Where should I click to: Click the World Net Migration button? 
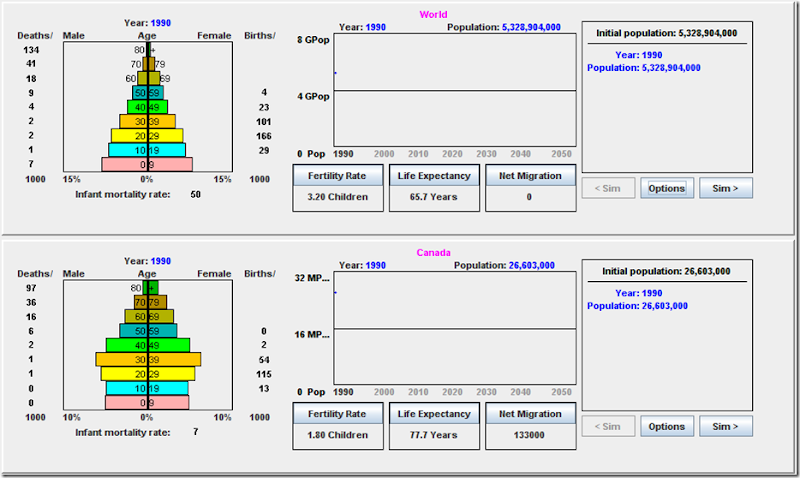pyautogui.click(x=531, y=175)
